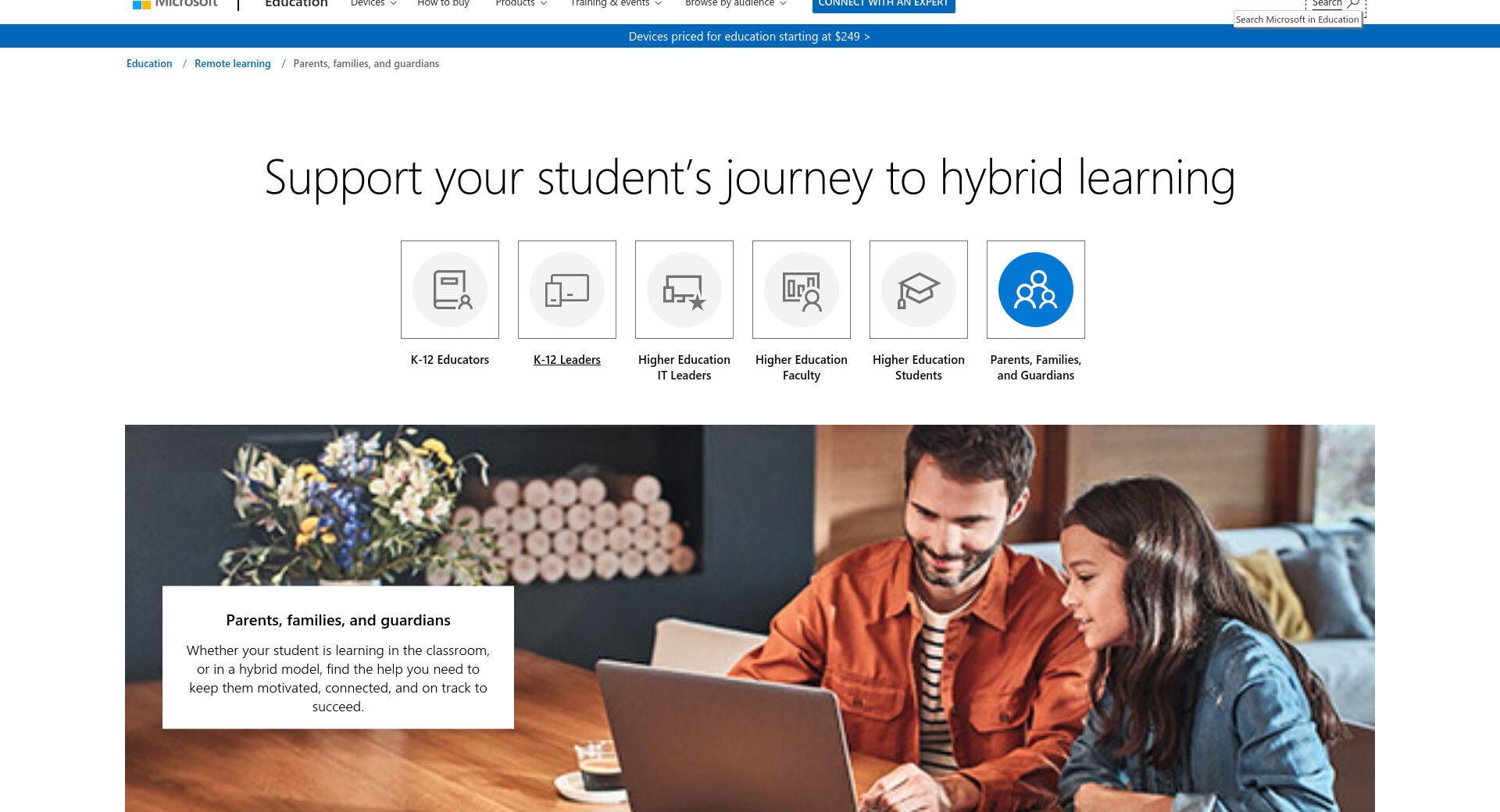Image resolution: width=1500 pixels, height=812 pixels.
Task: Click the blue Parents, Families, and Guardians icon
Action: click(x=1036, y=290)
